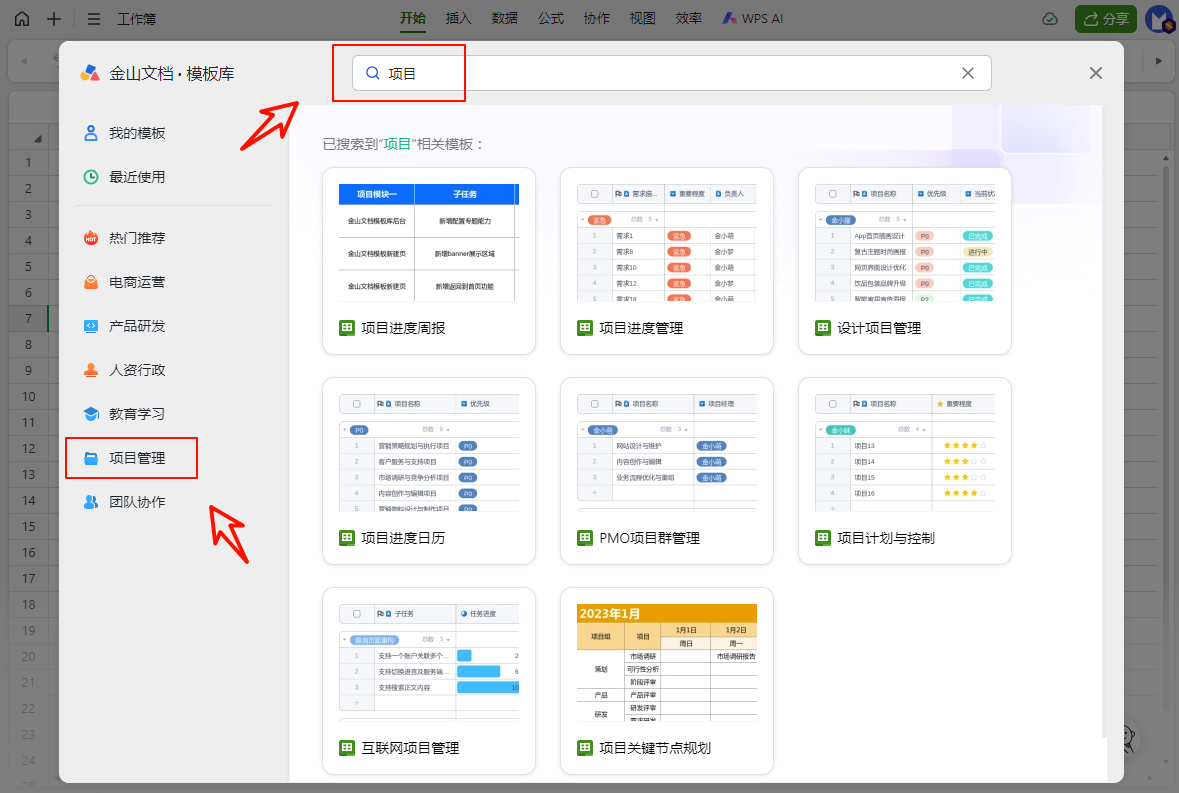Close the 模板库 template library dialog

1096,73
